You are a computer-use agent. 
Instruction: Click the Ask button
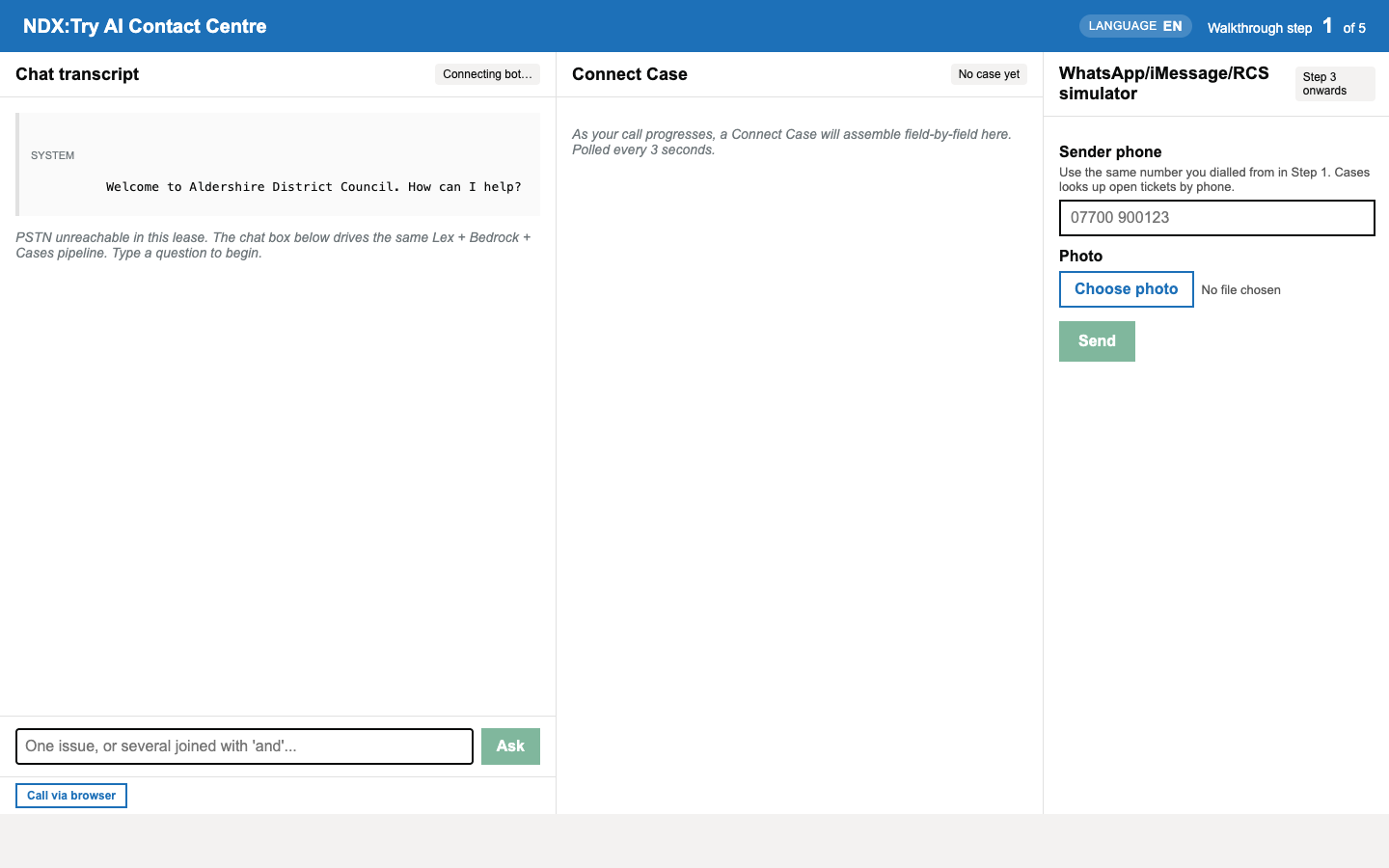[x=510, y=746]
